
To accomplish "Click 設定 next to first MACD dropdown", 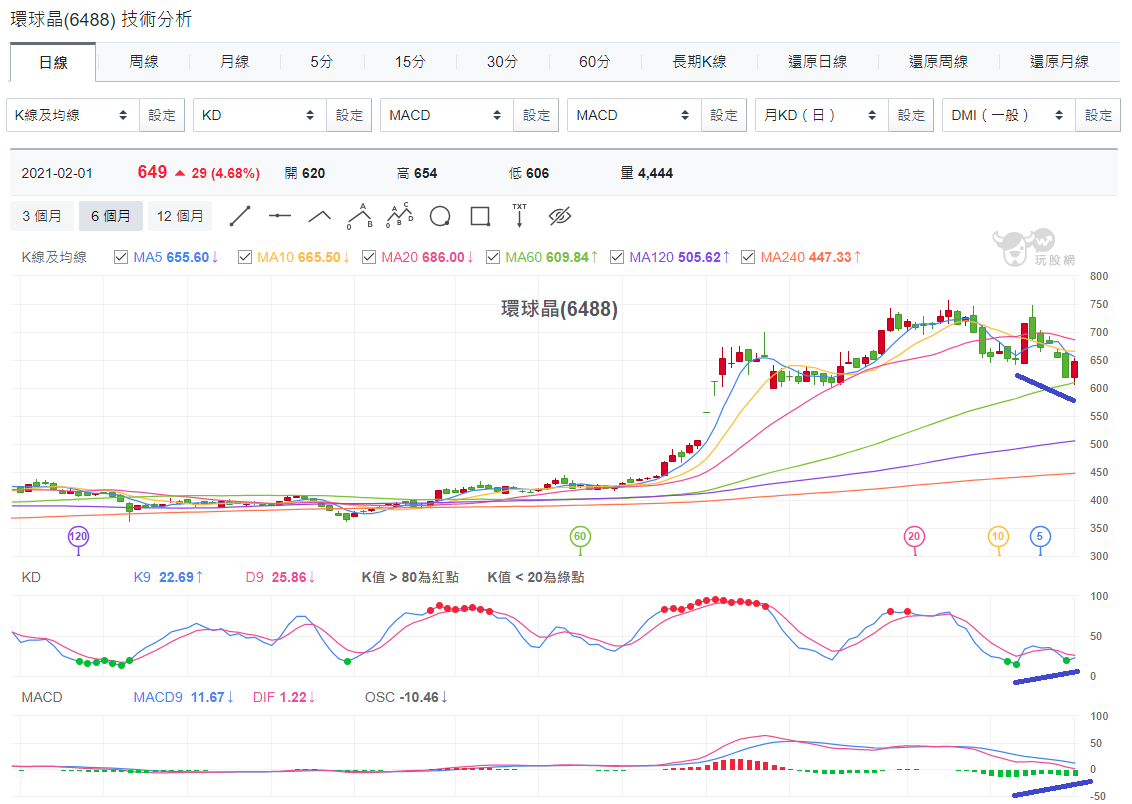I will (536, 115).
